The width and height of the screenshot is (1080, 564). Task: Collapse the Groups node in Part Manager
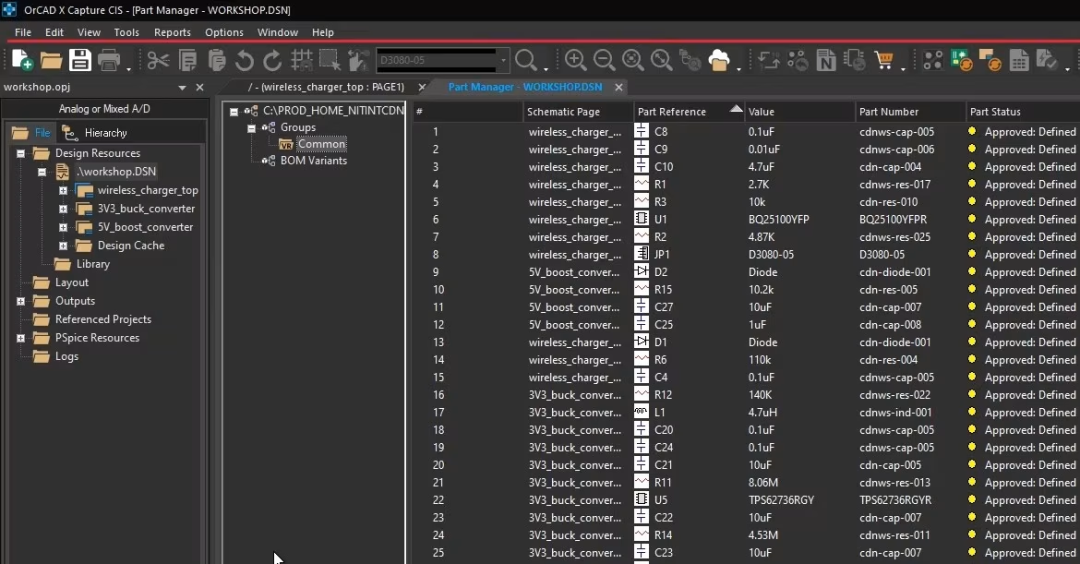point(251,128)
